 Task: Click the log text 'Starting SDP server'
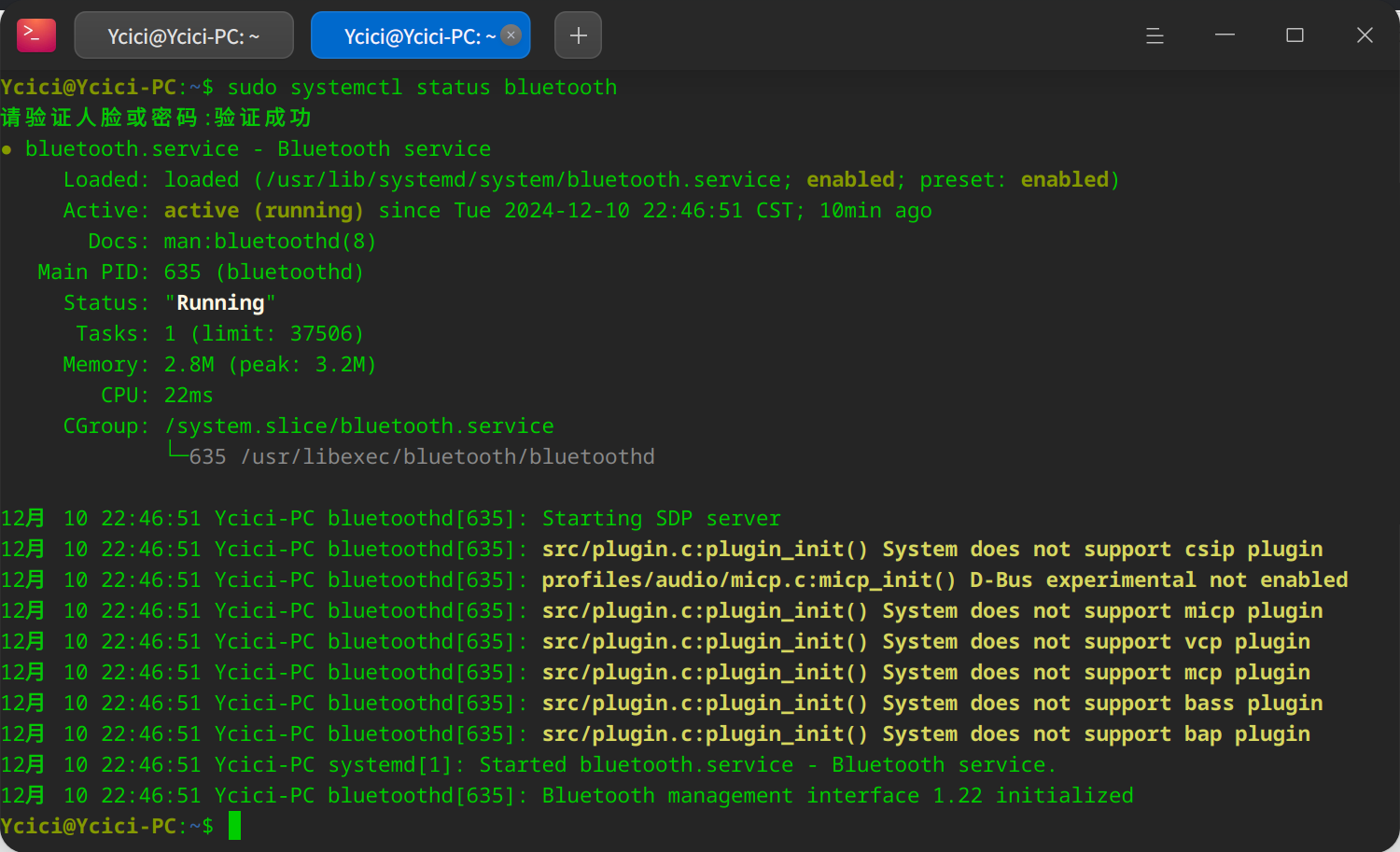point(661,519)
